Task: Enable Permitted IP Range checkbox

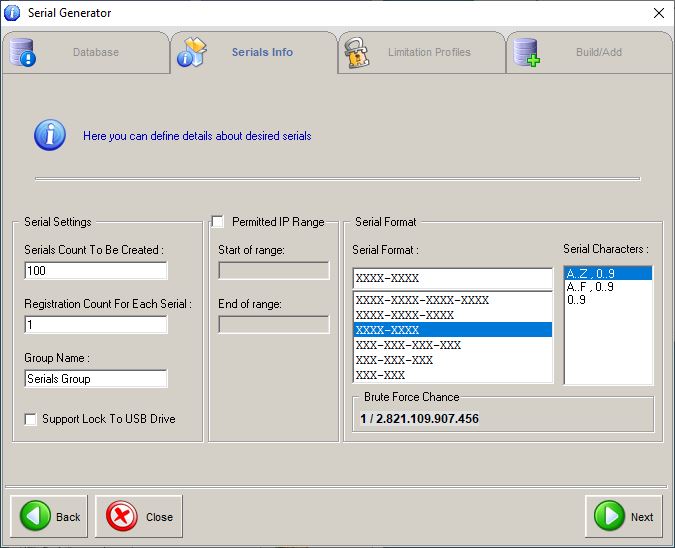Action: 218,222
